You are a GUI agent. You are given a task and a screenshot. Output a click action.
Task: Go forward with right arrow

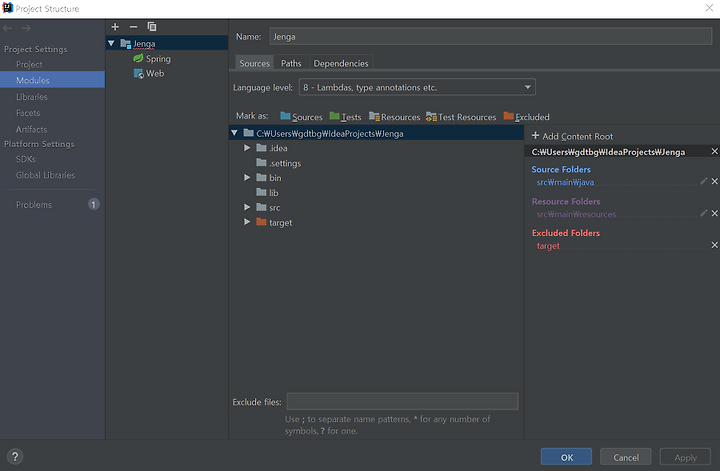point(26,28)
